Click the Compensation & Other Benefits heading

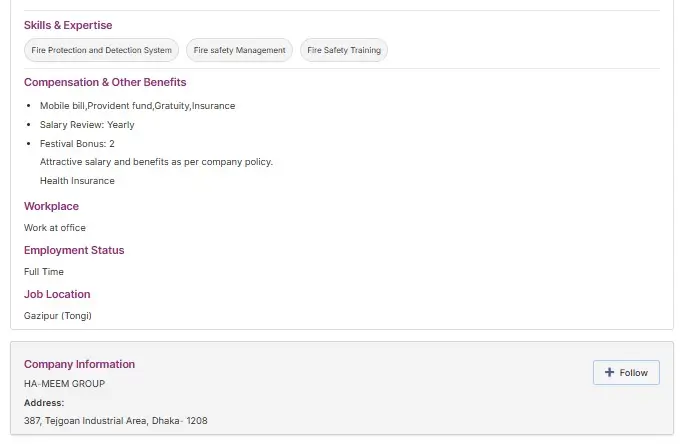coord(105,82)
